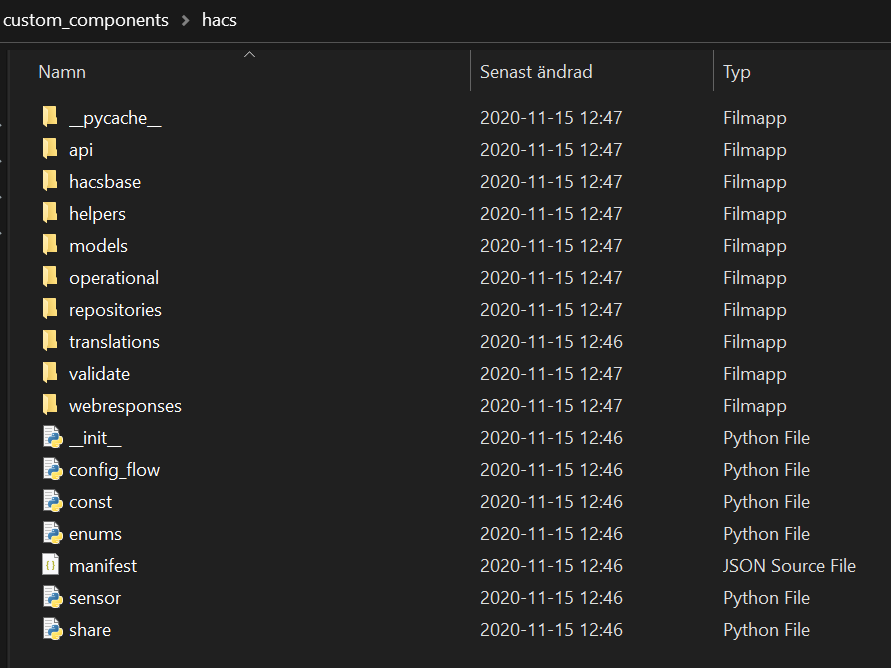
Task: Click Python File type of config_flow row
Action: (766, 470)
